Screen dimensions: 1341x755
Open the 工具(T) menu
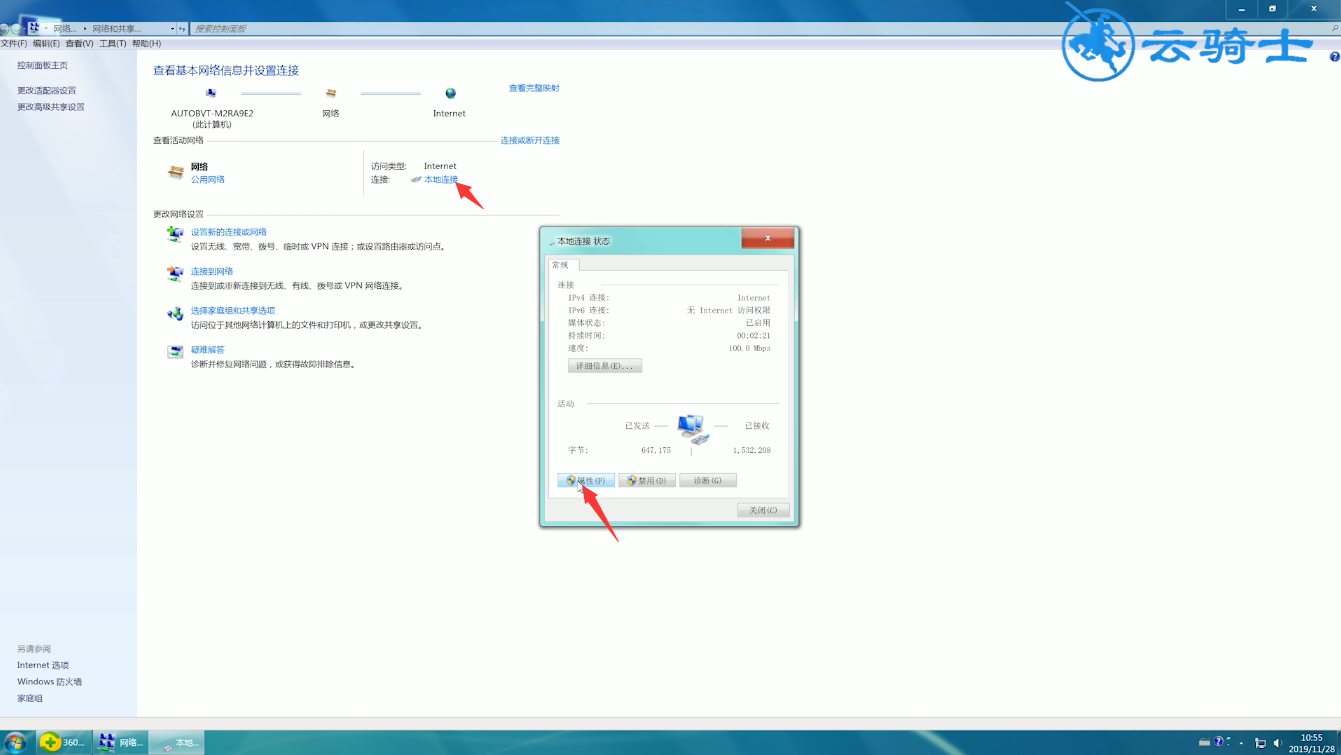(112, 44)
